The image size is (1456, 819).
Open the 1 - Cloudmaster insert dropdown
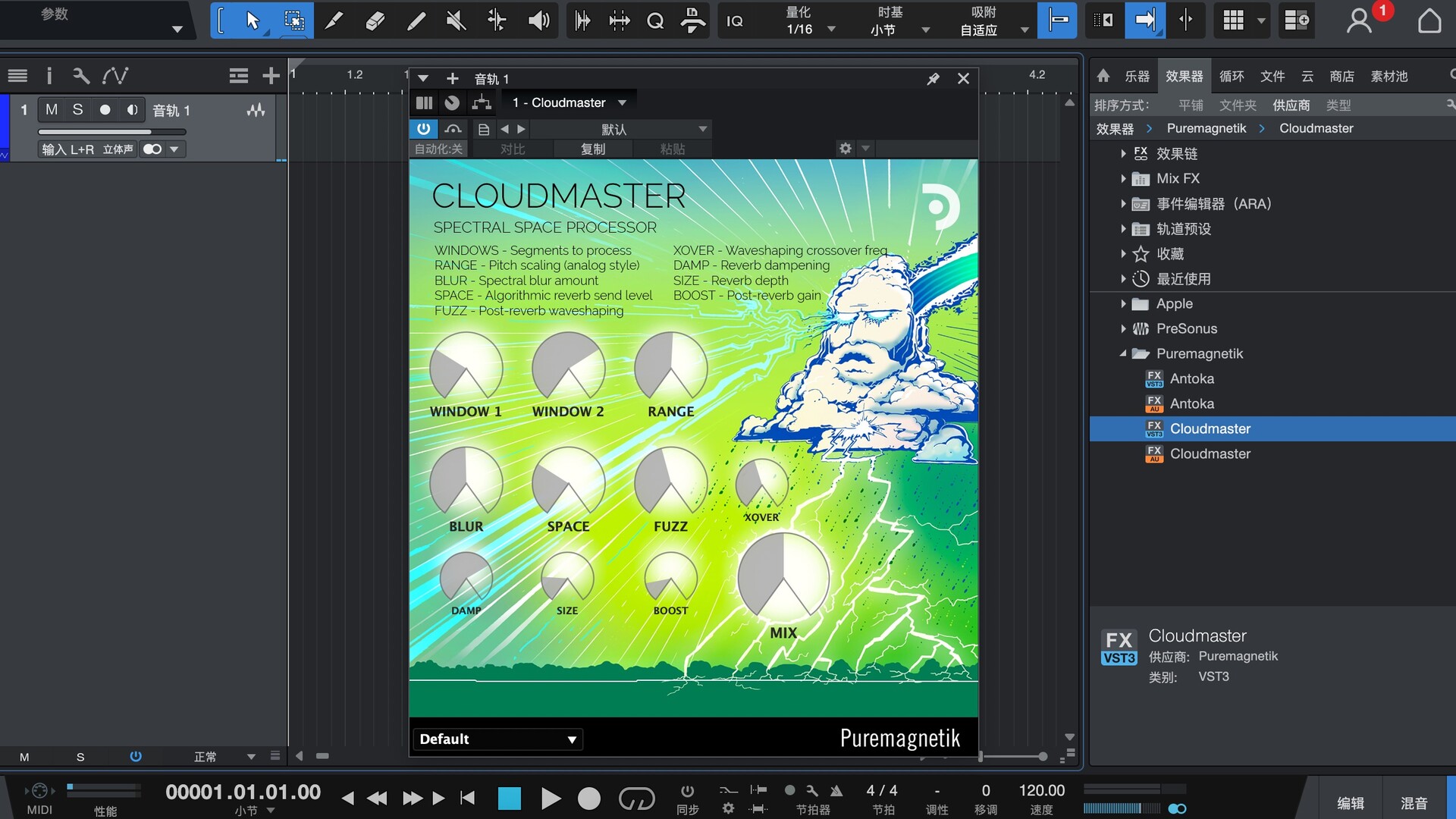(x=569, y=102)
